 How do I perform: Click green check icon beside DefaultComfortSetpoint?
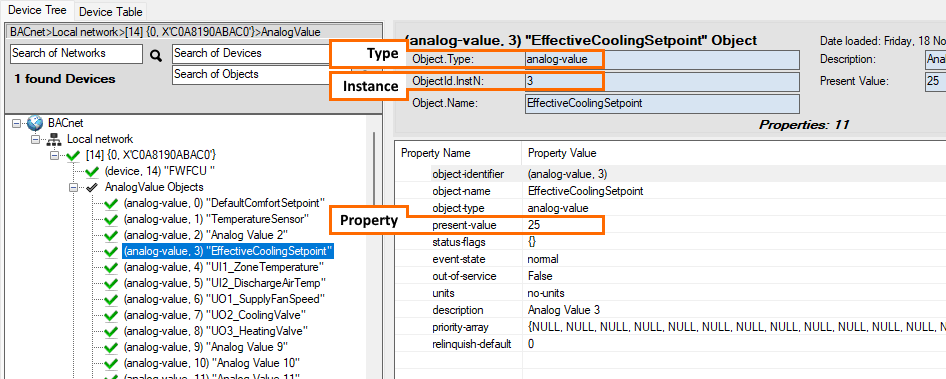111,203
